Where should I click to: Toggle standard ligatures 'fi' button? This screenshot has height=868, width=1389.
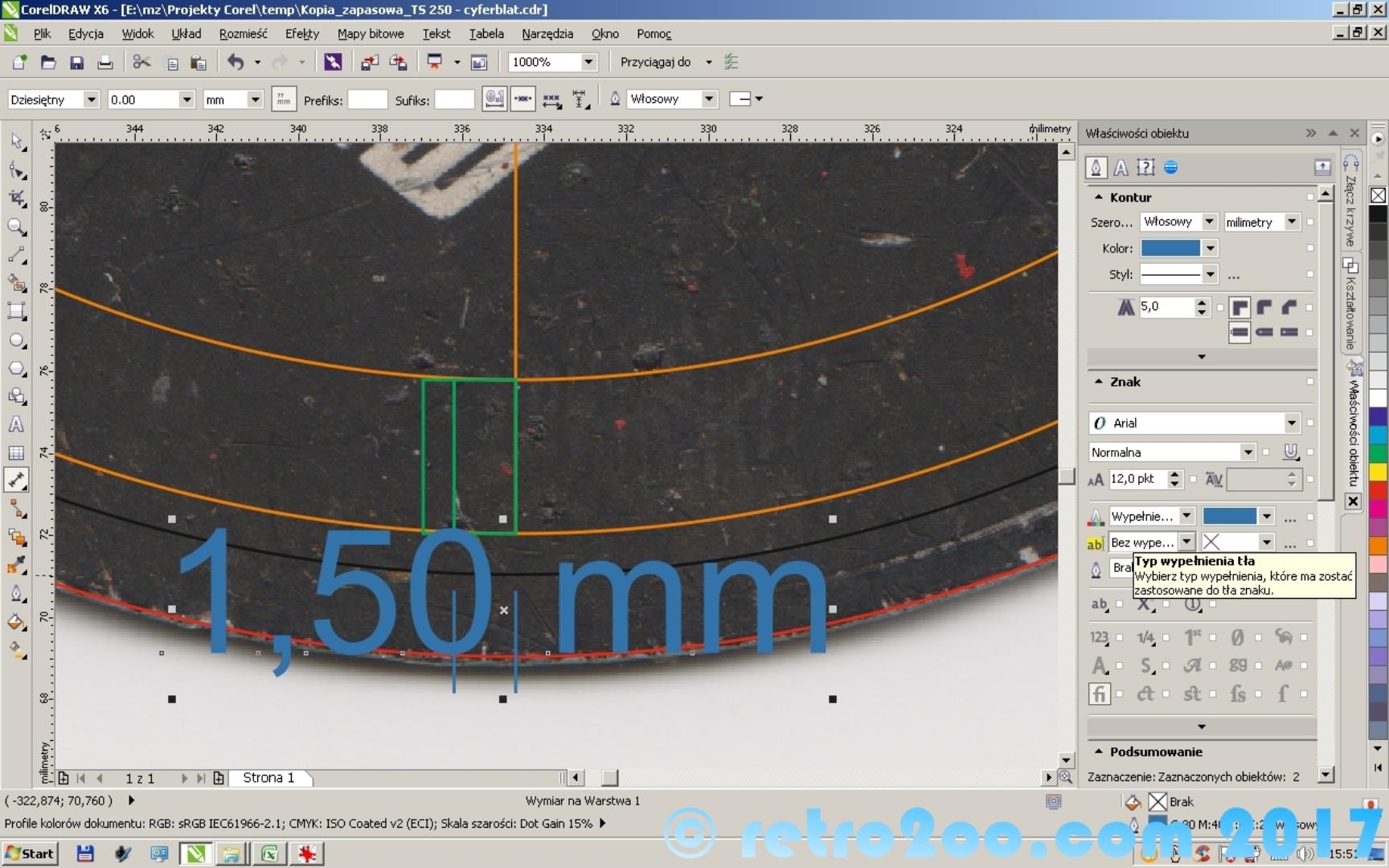[x=1099, y=694]
